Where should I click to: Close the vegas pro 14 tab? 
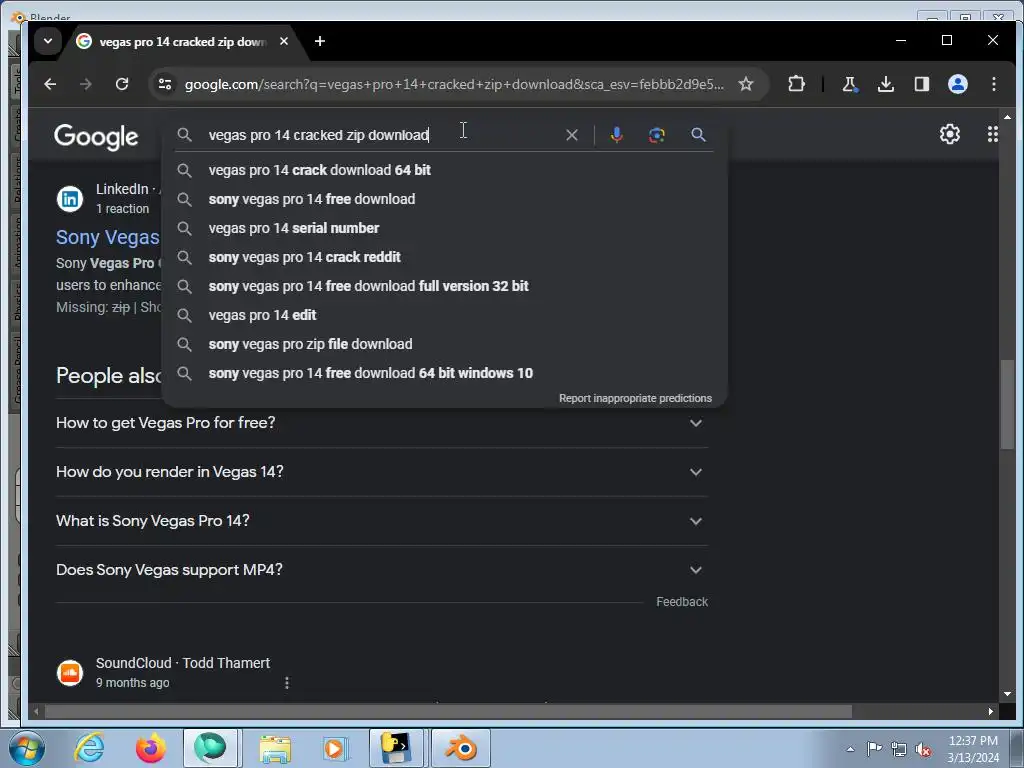[284, 41]
